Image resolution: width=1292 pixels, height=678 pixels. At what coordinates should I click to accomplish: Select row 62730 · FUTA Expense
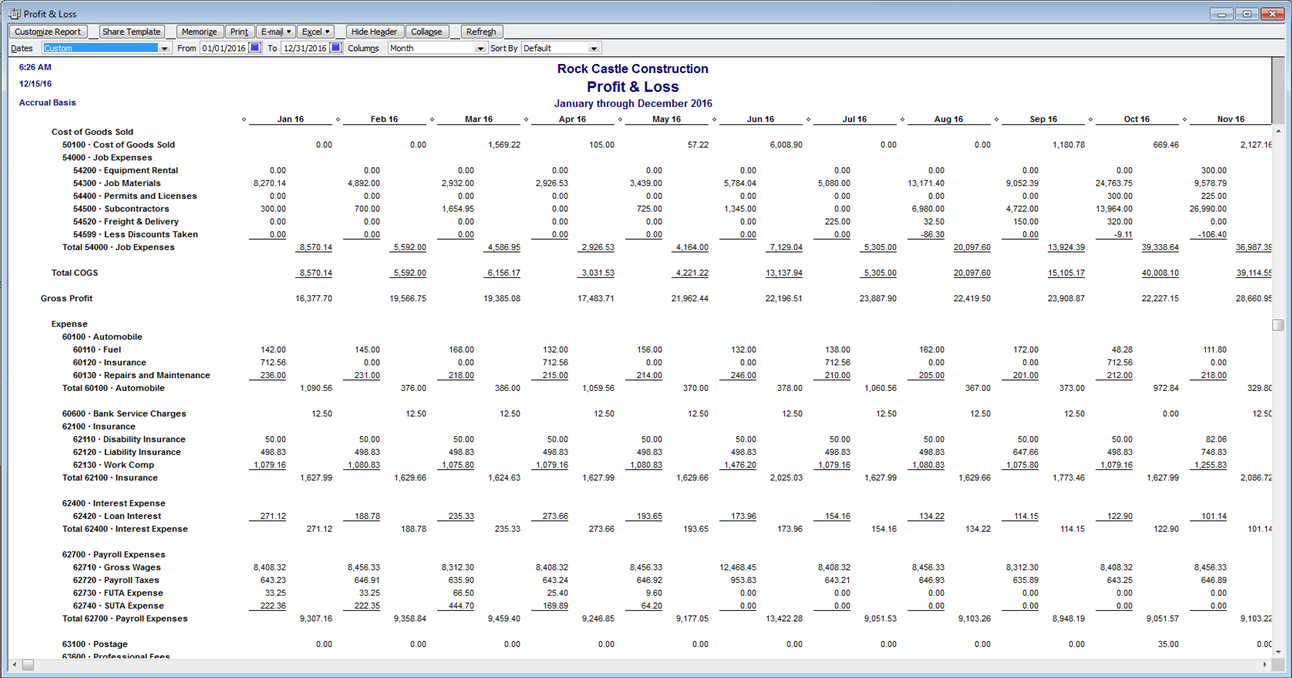pyautogui.click(x=118, y=593)
